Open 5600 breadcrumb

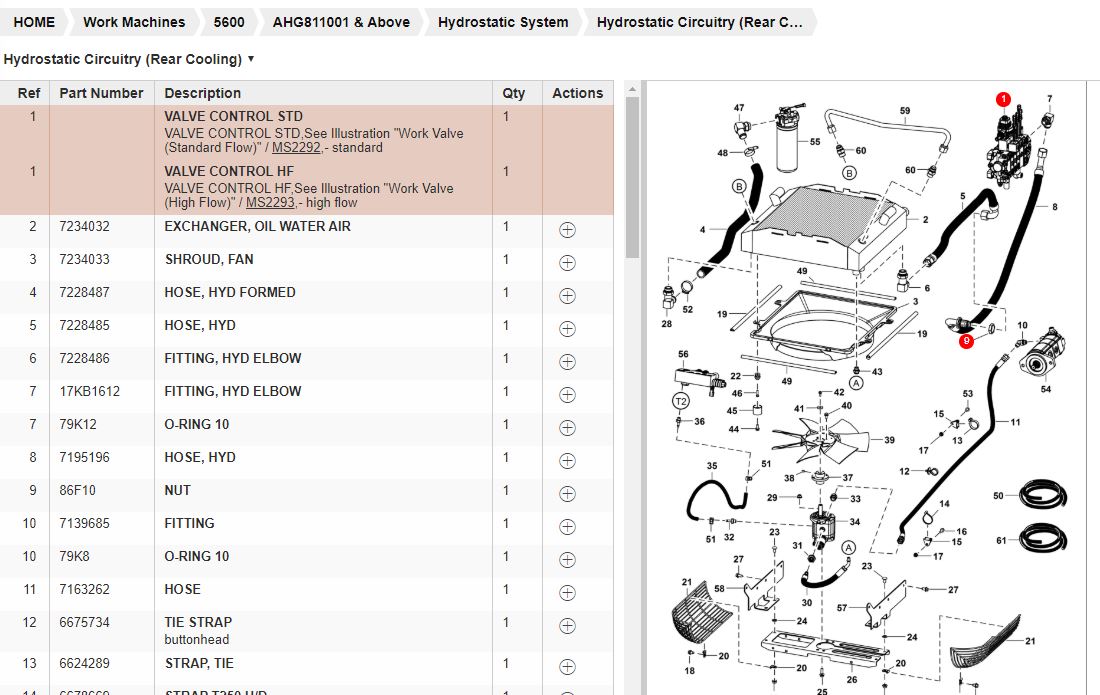(229, 22)
